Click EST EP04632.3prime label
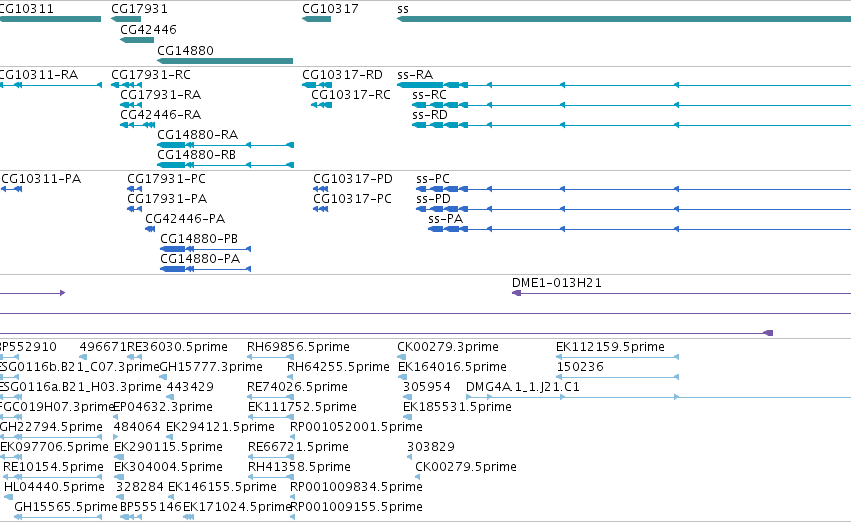The width and height of the screenshot is (851, 522). coord(163,407)
